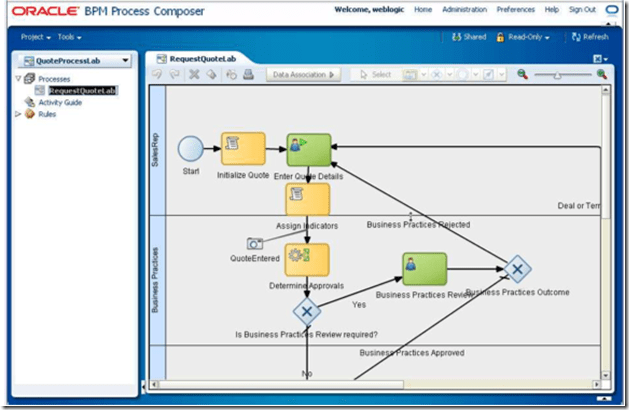Click the Activity Guide icon in tree
This screenshot has height=410, width=629.
coord(29,102)
